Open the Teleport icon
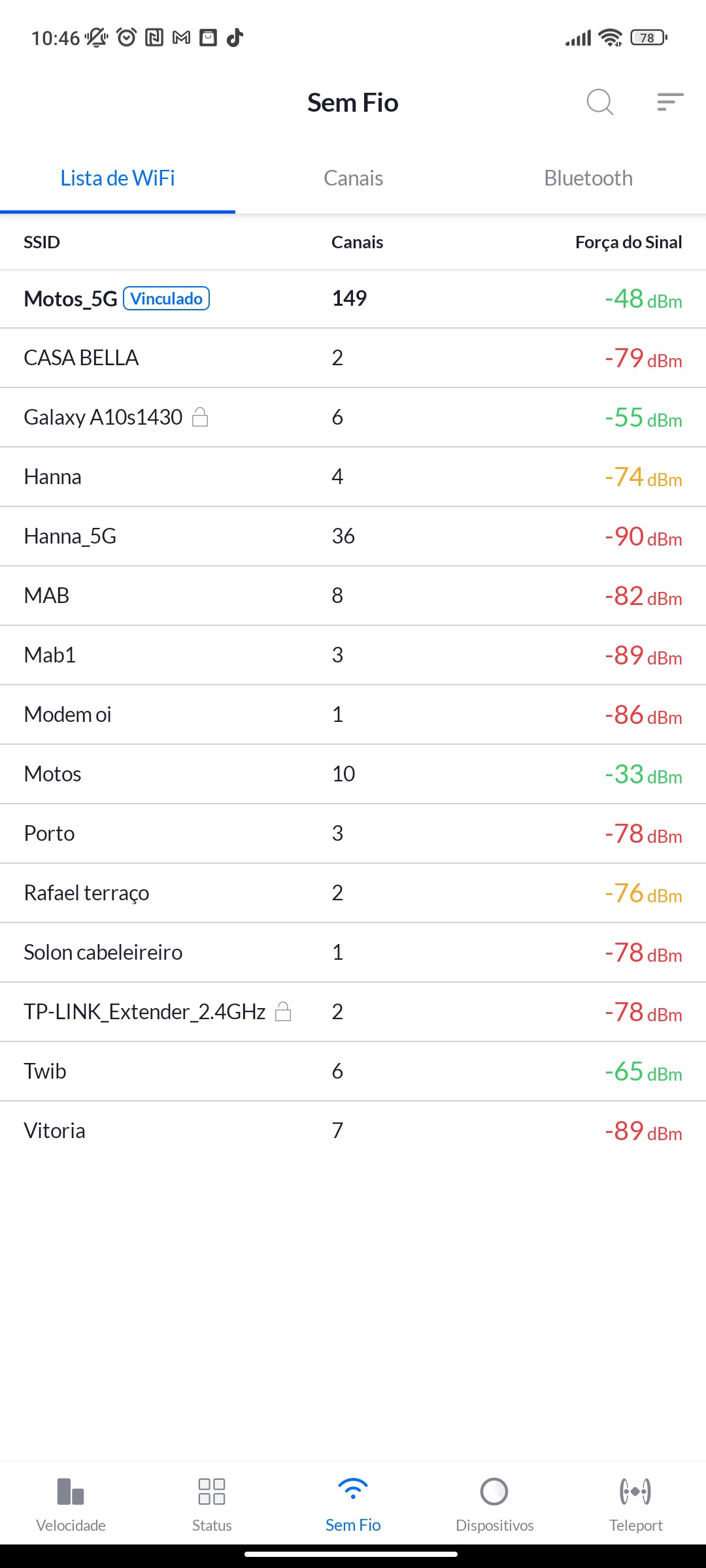This screenshot has height=1568, width=706. pyautogui.click(x=635, y=1492)
